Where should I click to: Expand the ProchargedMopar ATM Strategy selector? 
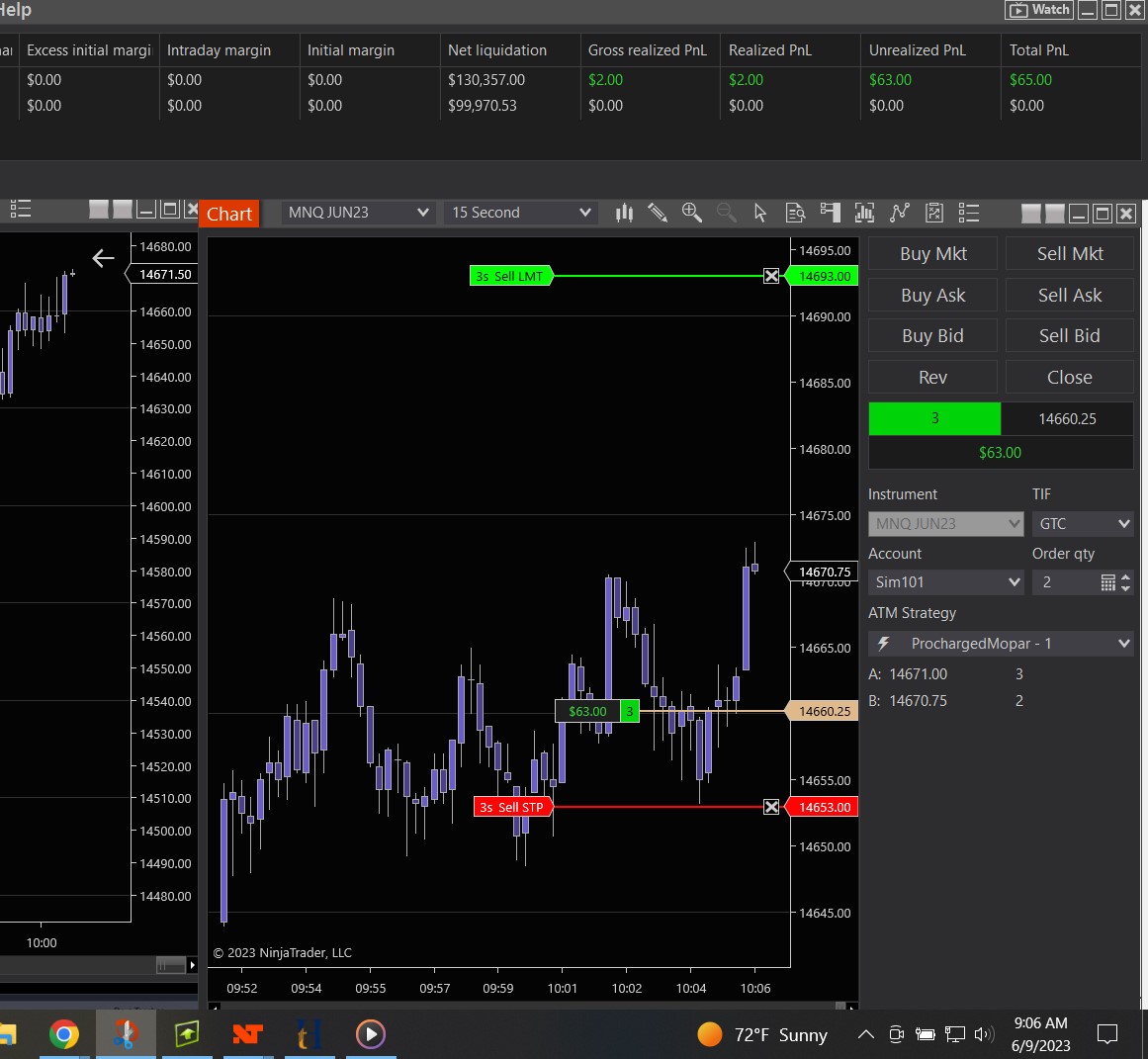(x=1001, y=644)
